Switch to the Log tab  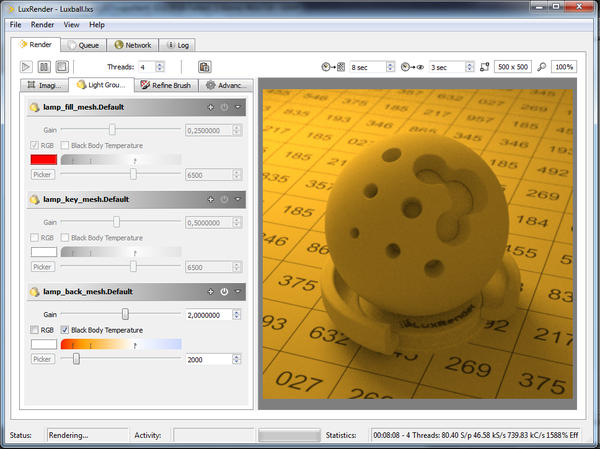coord(177,45)
